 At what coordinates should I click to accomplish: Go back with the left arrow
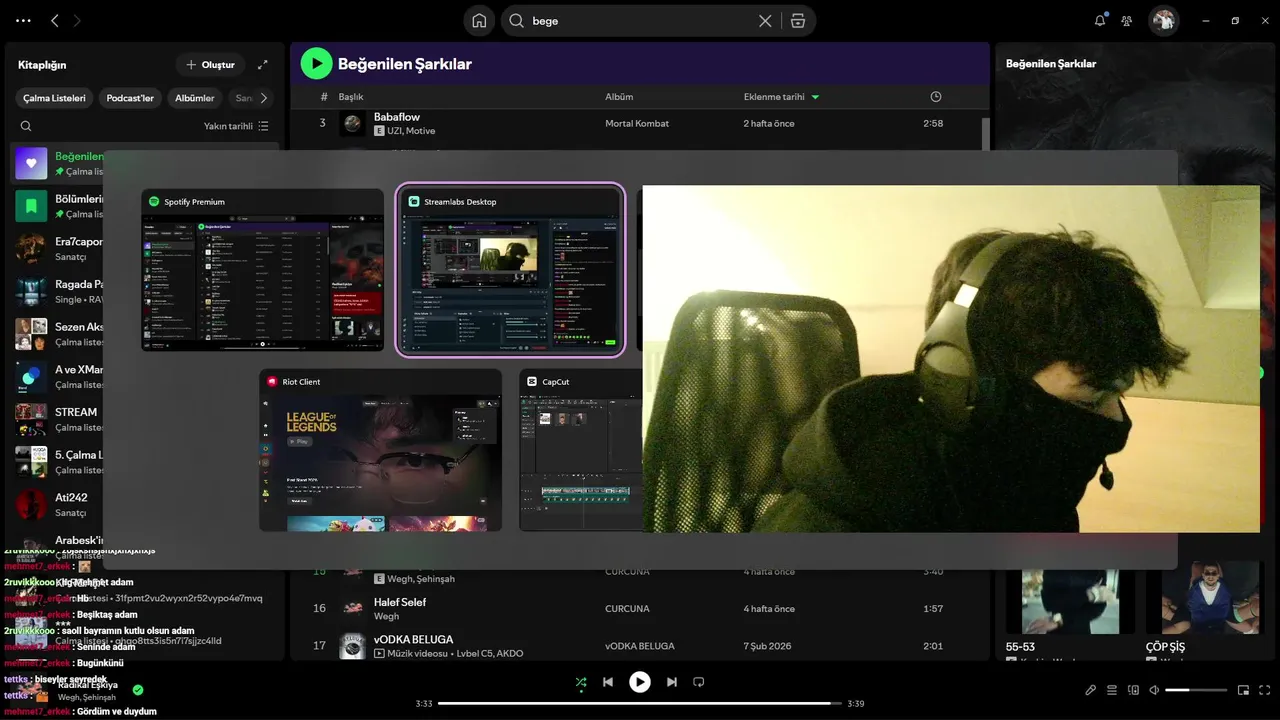[x=55, y=20]
